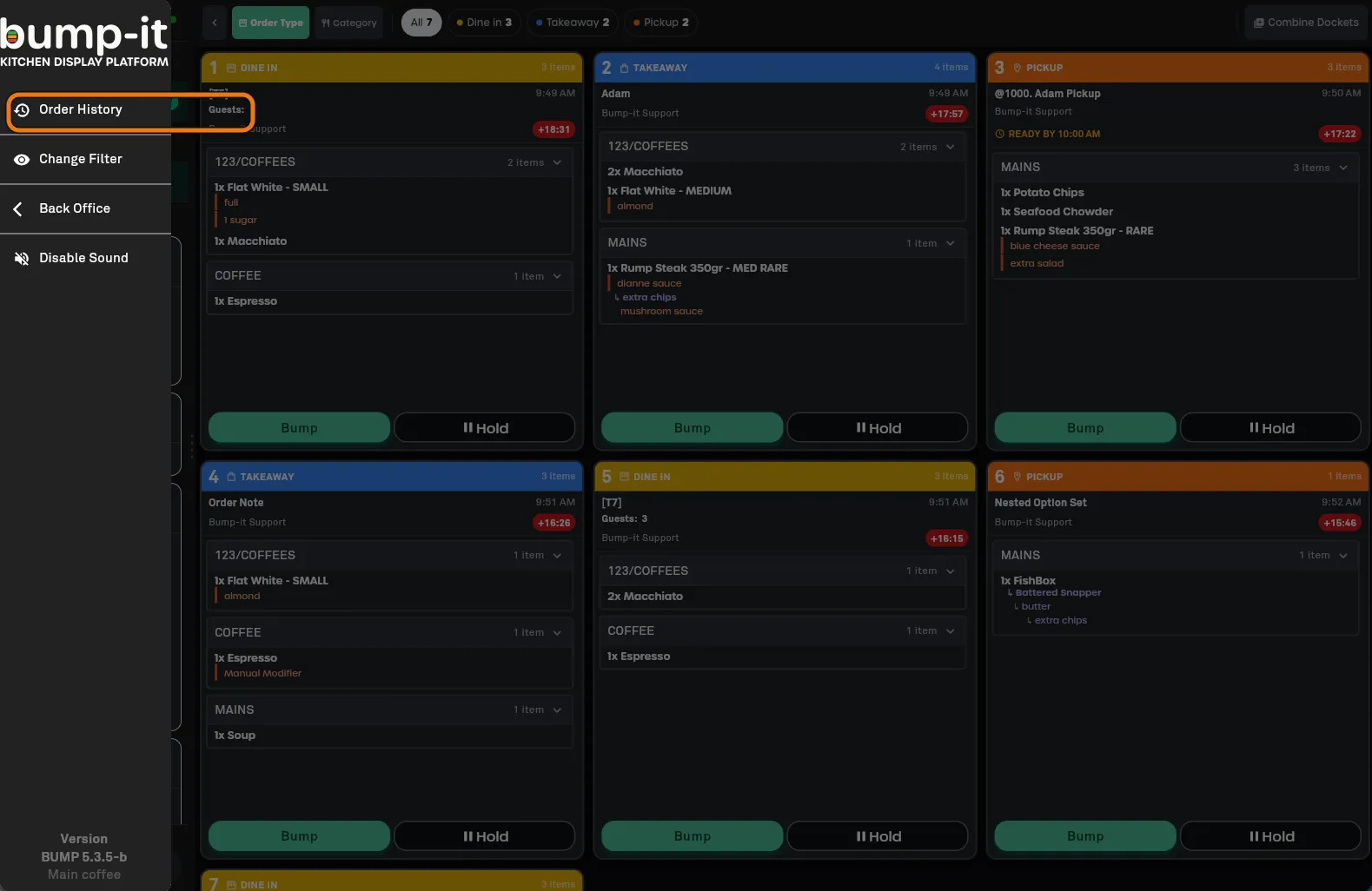Viewport: 1372px width, 891px height.
Task: Collapse the COFFEE section in docket 4
Action: click(557, 633)
